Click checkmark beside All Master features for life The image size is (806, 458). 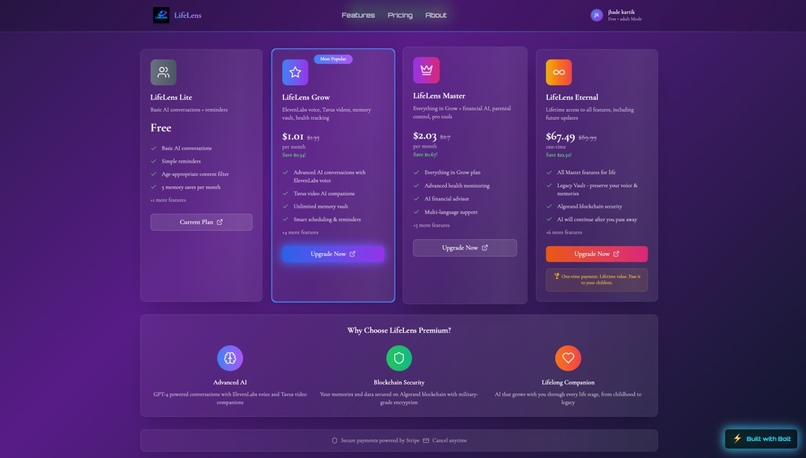tap(549, 172)
